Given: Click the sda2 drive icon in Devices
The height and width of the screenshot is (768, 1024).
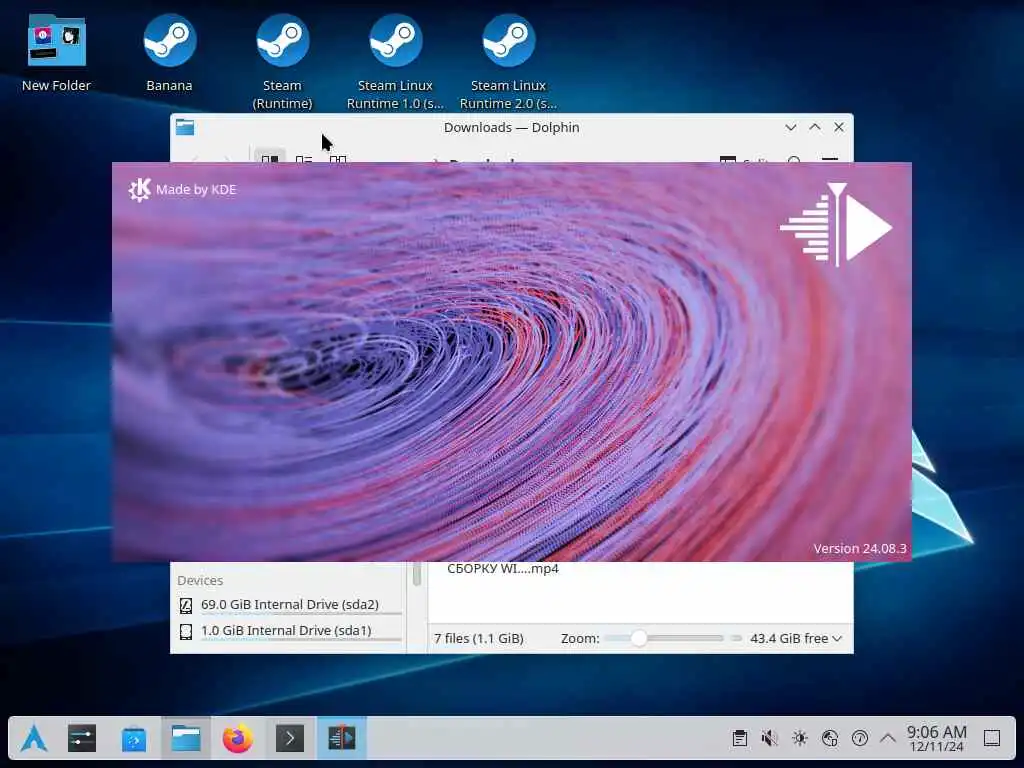Looking at the screenshot, I should (186, 605).
